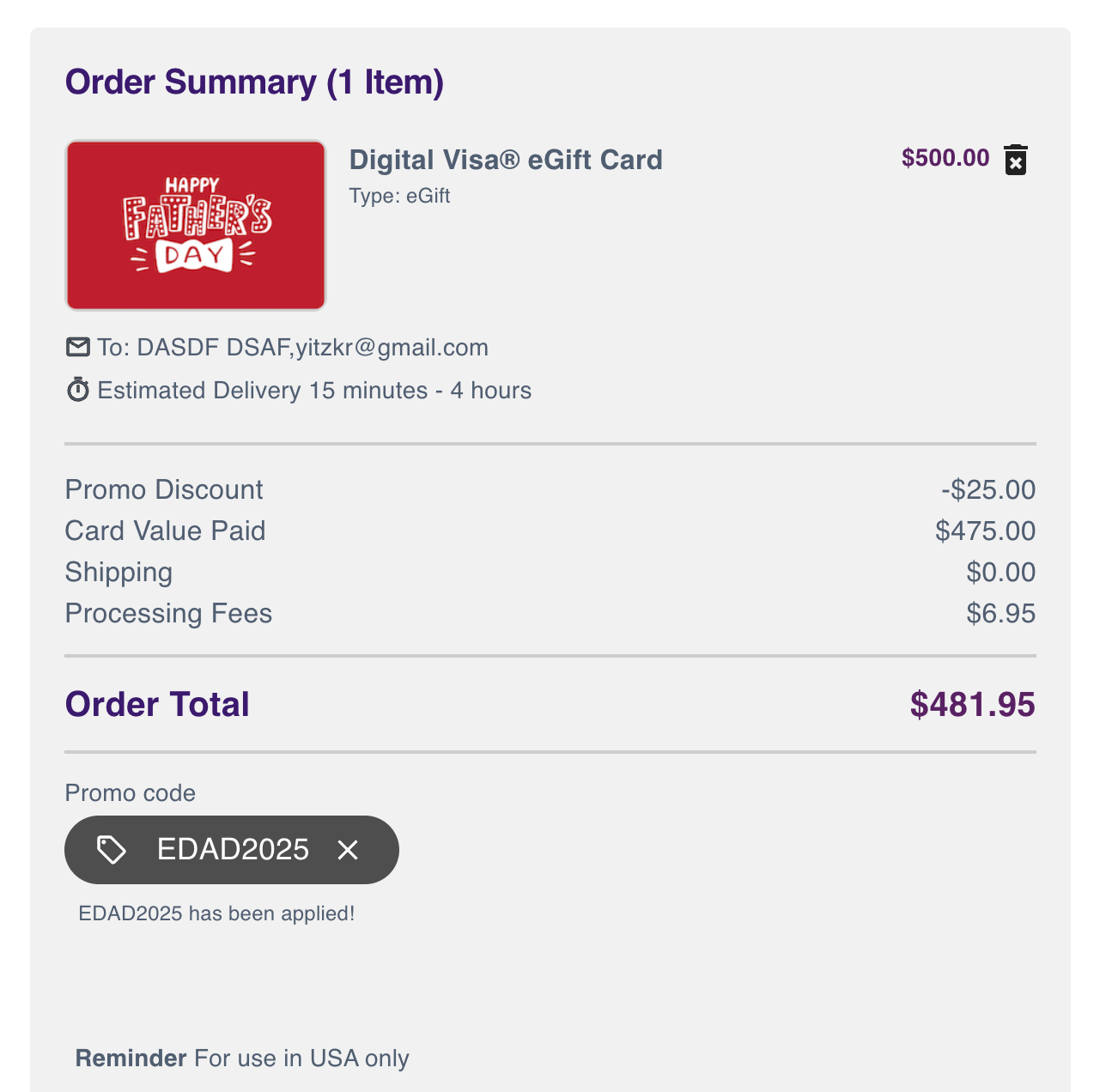
Task: Click the $6.95 processing fee amount
Action: [x=1001, y=613]
